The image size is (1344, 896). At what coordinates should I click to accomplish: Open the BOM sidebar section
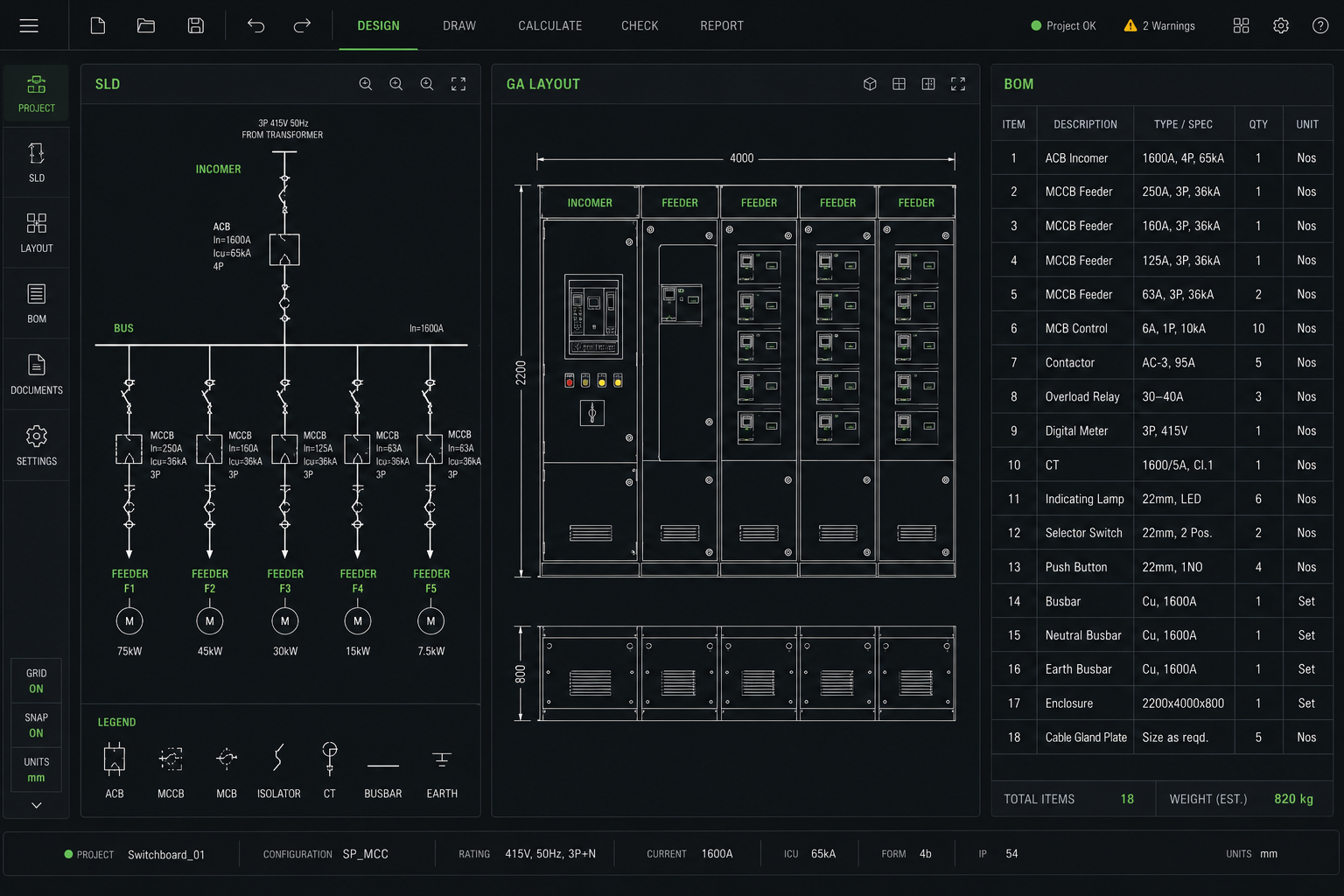36,304
